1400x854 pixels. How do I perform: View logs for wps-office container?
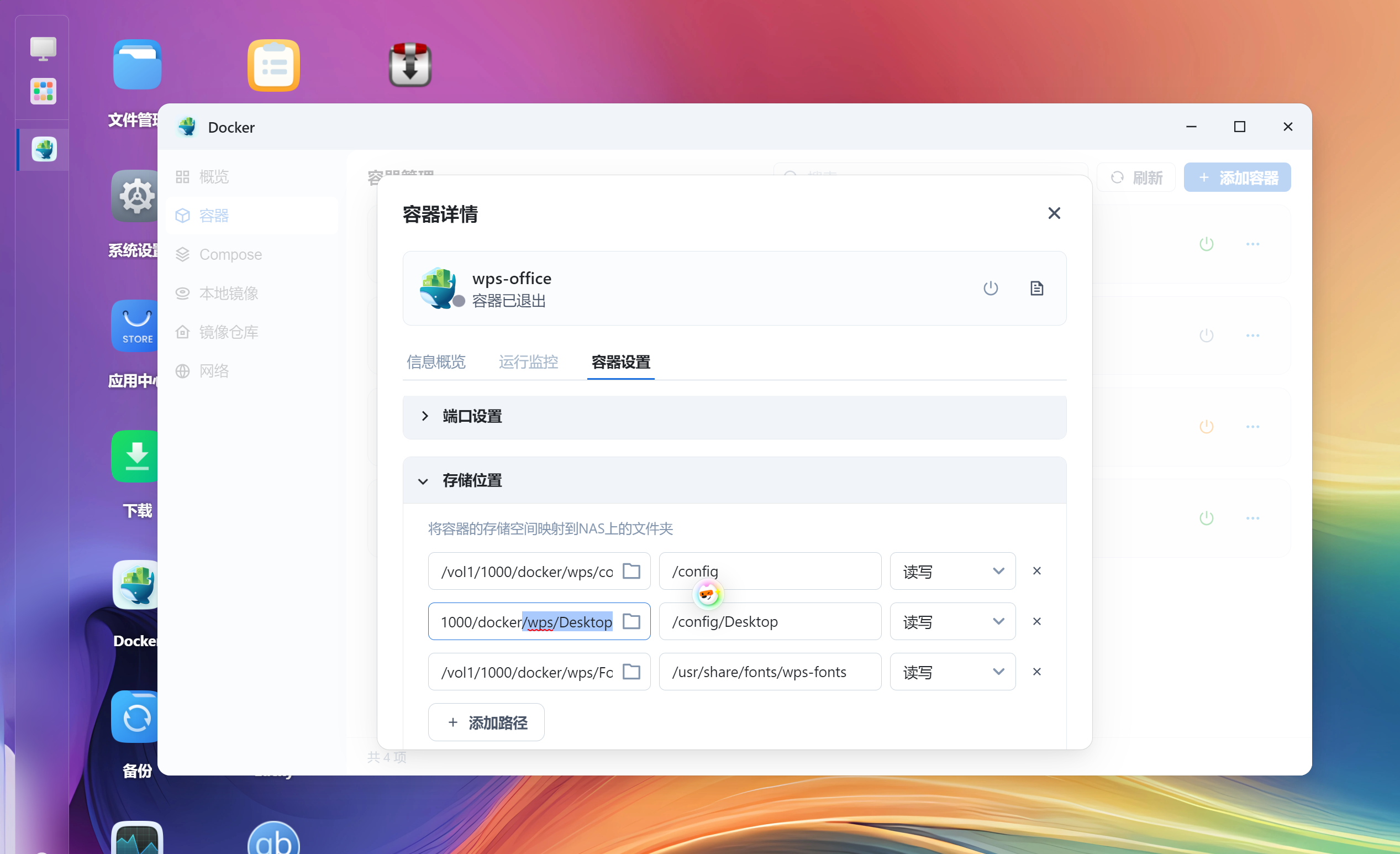tap(1036, 289)
